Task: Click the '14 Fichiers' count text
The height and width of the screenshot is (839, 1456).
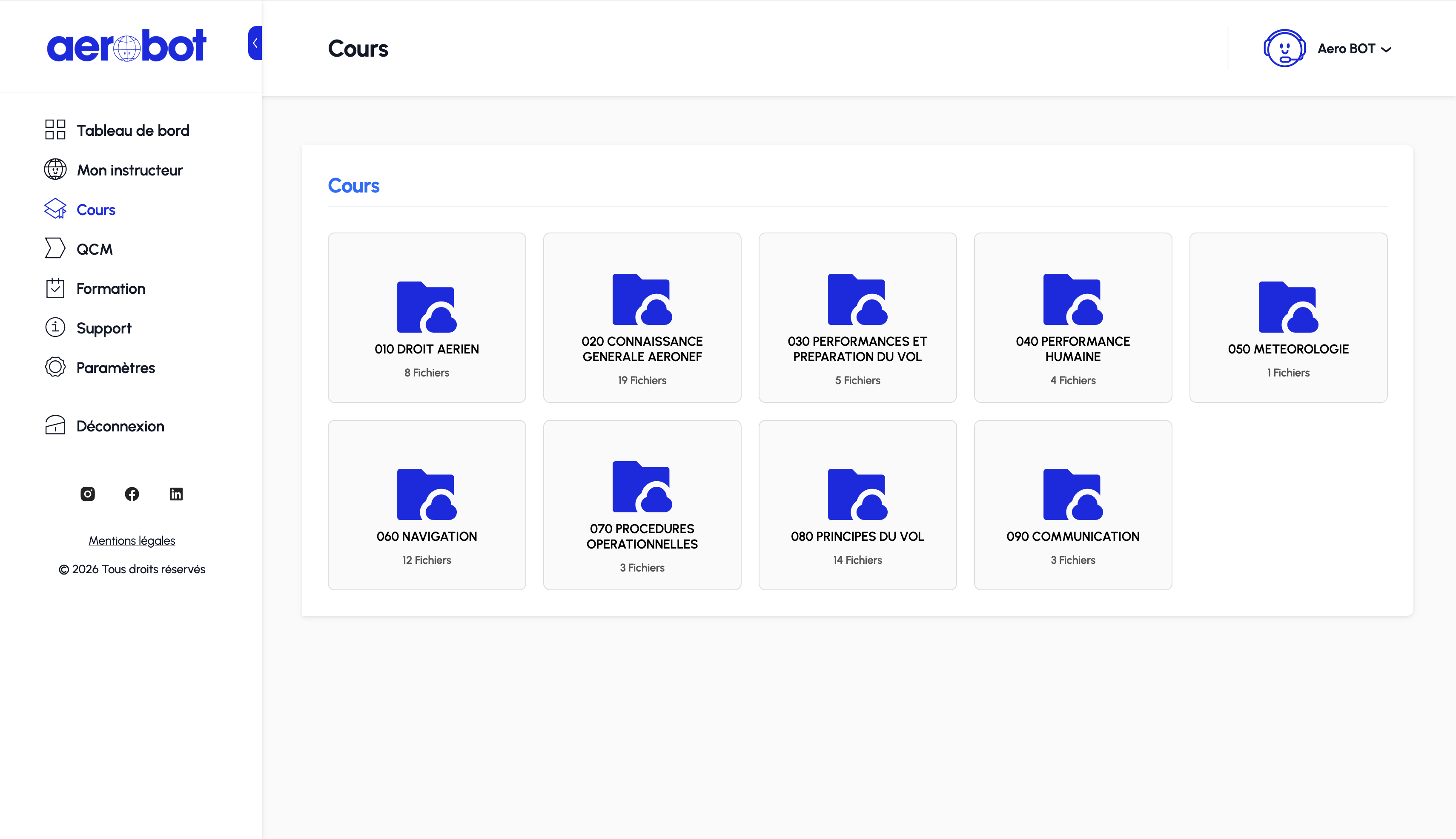Action: coord(857,560)
